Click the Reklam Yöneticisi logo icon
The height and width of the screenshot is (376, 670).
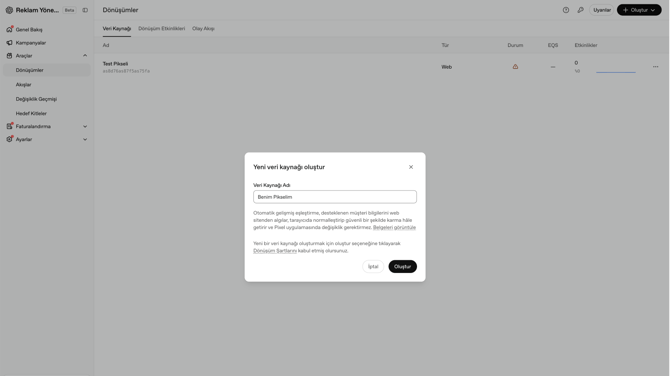9,10
